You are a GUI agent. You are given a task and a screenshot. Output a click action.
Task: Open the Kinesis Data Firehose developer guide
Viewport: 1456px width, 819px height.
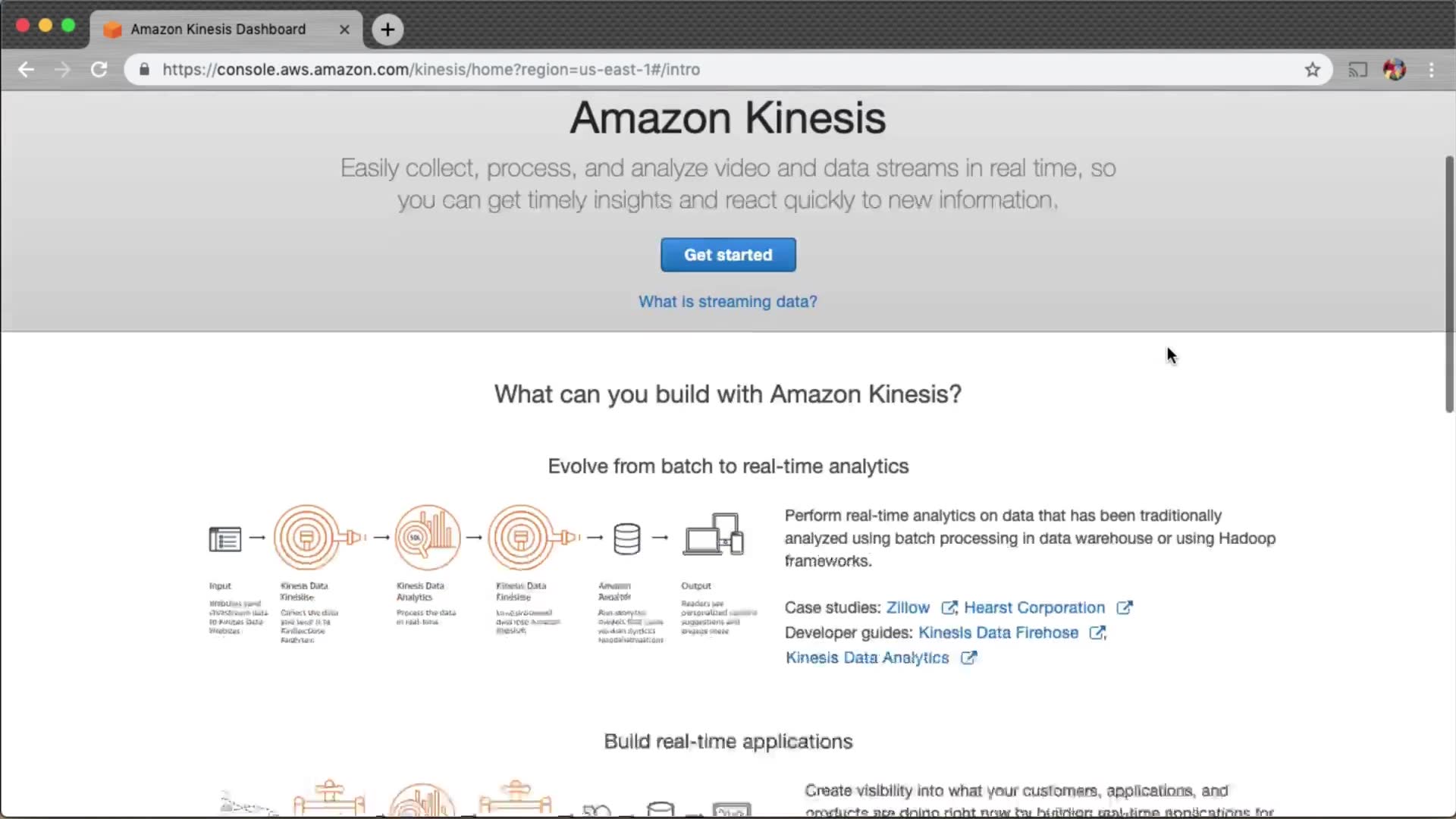click(998, 632)
